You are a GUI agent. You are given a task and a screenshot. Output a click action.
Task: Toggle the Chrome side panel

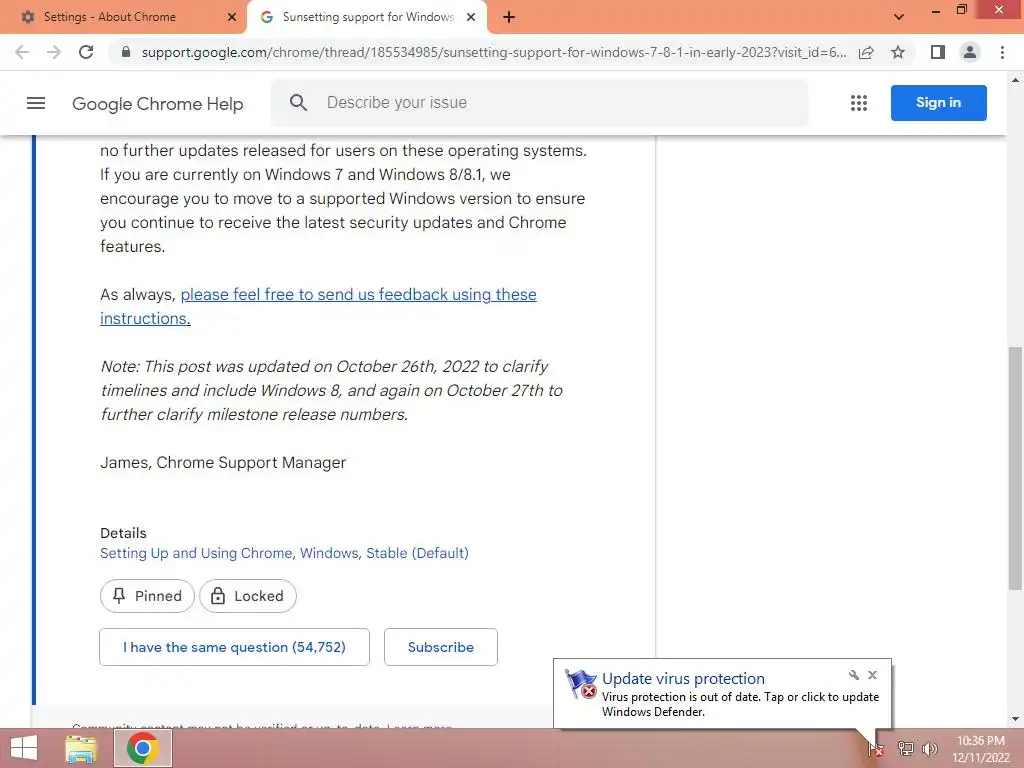(x=938, y=52)
